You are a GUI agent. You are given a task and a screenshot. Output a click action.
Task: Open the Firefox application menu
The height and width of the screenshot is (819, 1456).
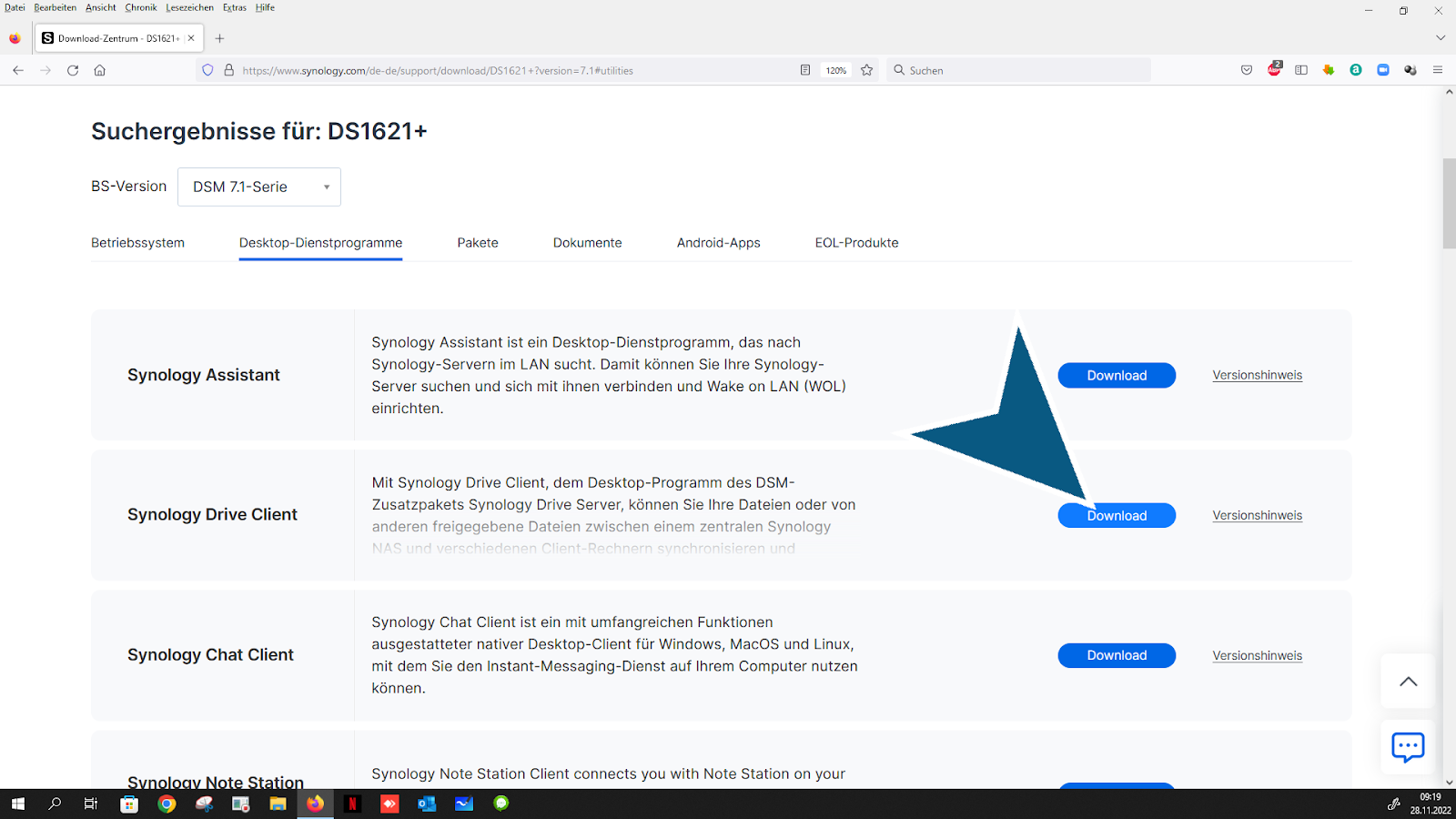(x=1438, y=70)
